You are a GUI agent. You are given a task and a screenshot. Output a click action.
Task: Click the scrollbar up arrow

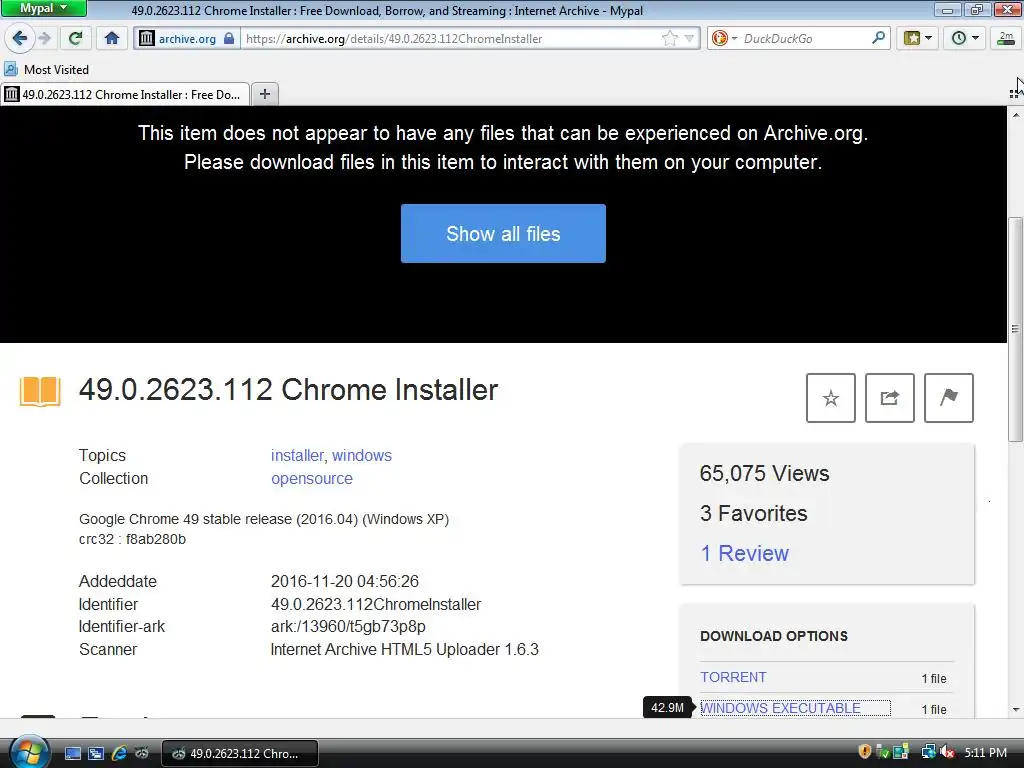click(x=1016, y=115)
